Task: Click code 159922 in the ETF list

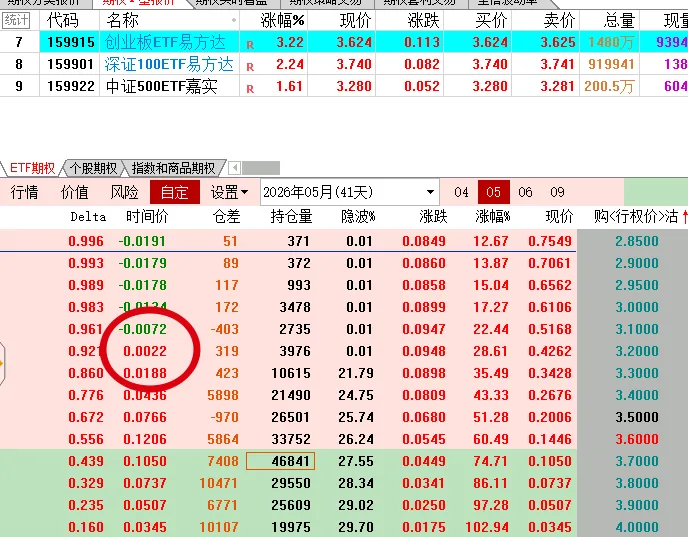Action: click(71, 86)
